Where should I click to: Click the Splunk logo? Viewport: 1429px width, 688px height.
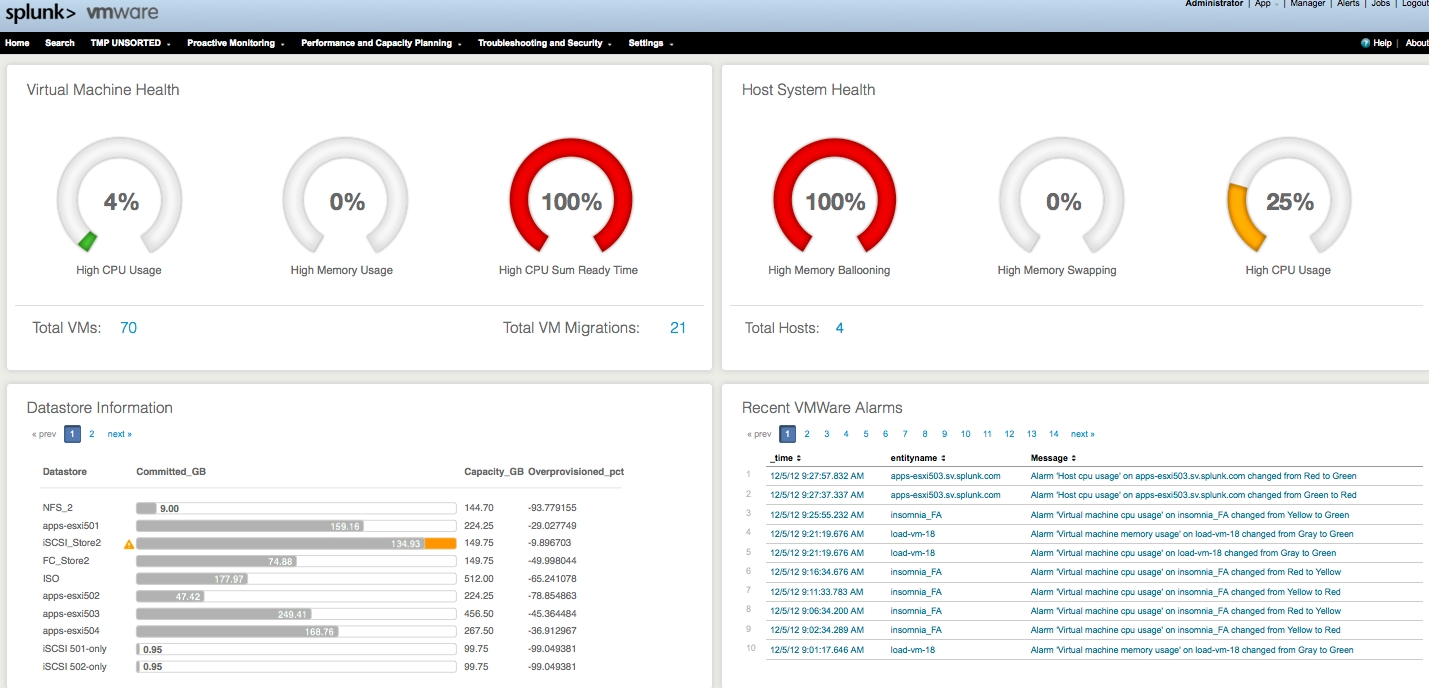click(40, 14)
